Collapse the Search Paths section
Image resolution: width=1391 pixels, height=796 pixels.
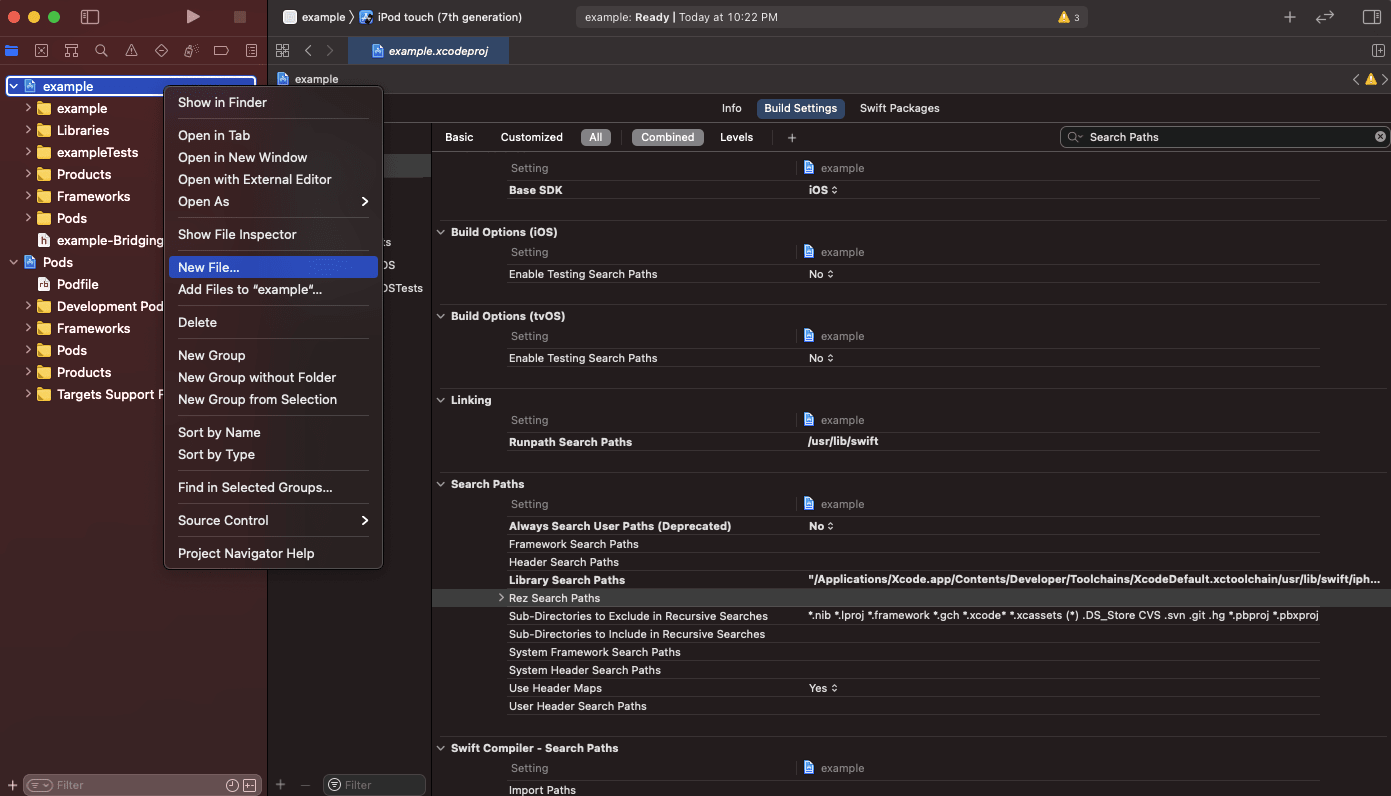(x=441, y=484)
